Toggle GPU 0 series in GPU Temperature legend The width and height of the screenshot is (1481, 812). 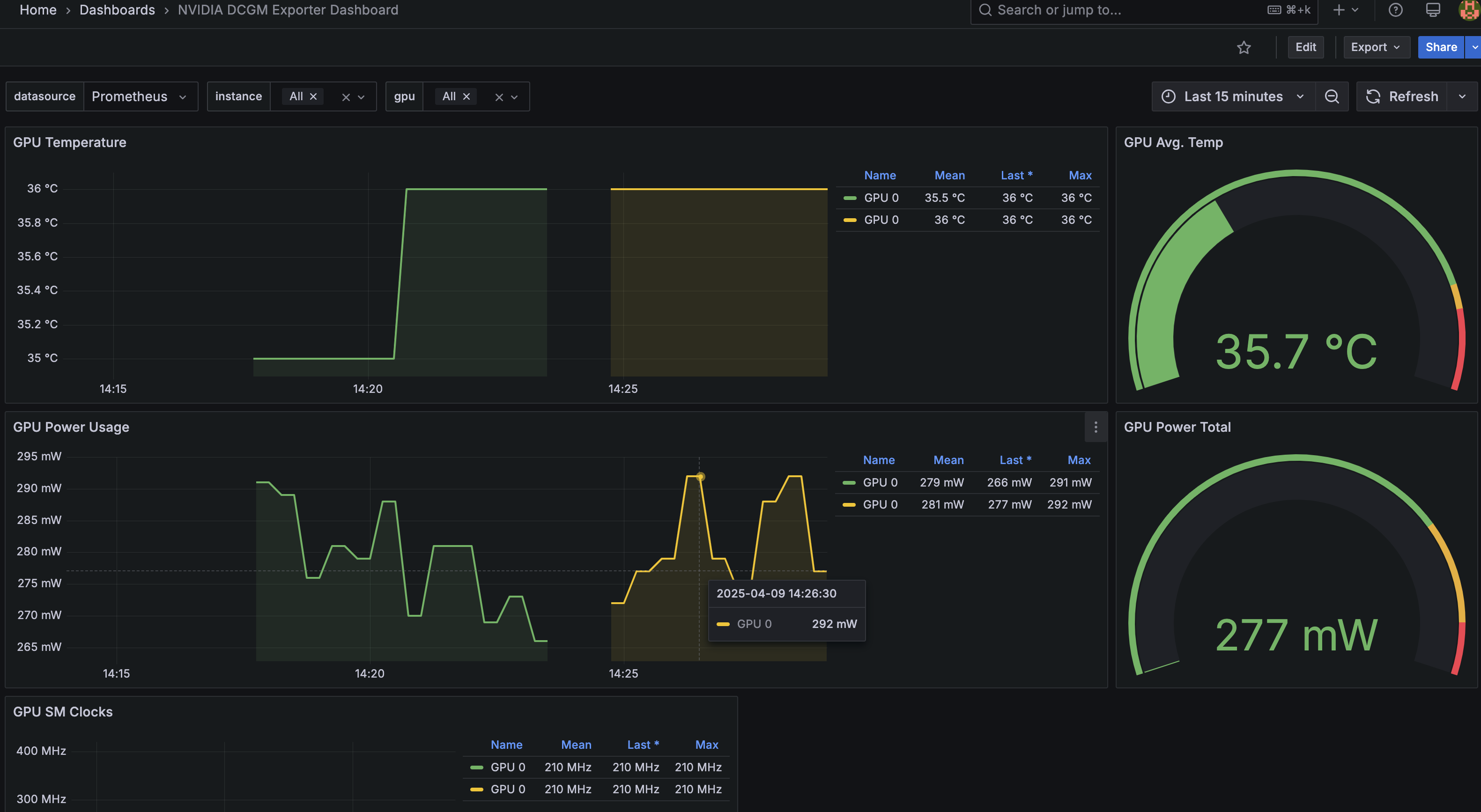[x=881, y=197]
